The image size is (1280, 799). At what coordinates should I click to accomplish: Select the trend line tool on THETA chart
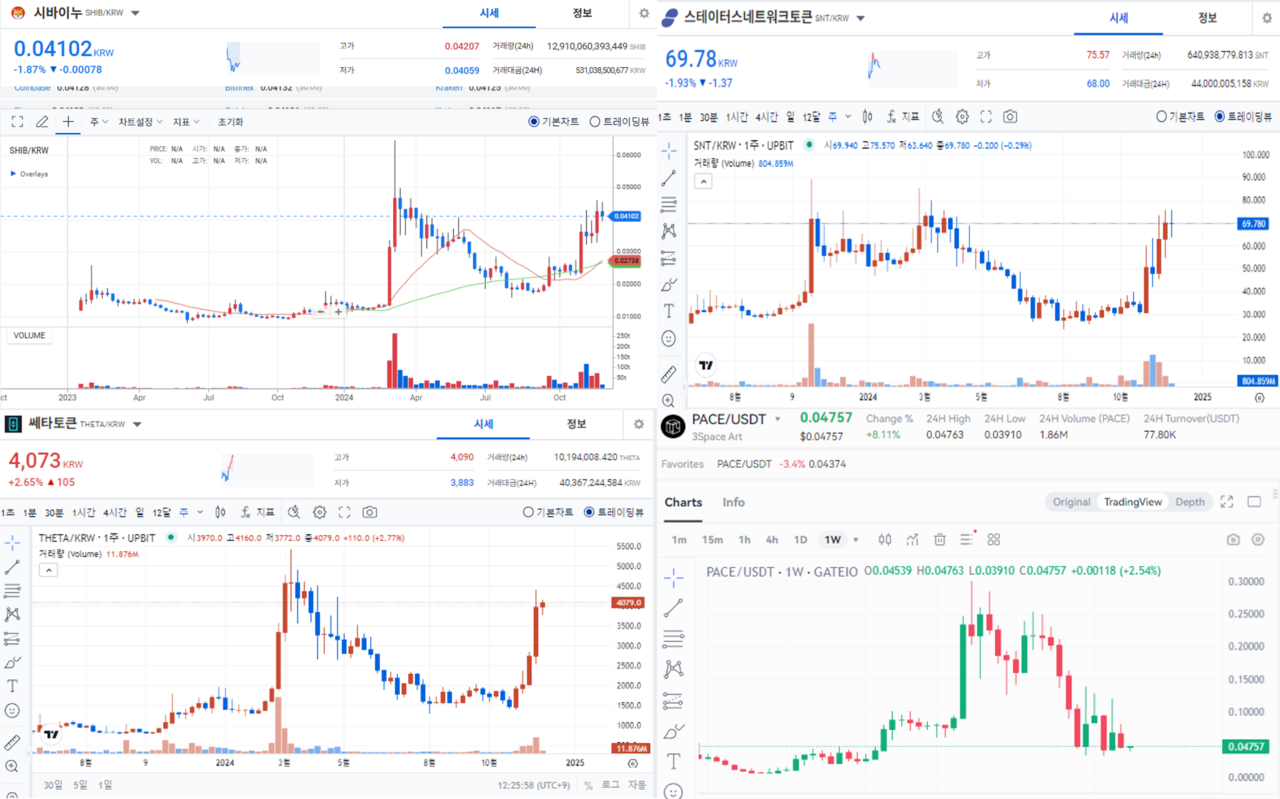(12, 568)
